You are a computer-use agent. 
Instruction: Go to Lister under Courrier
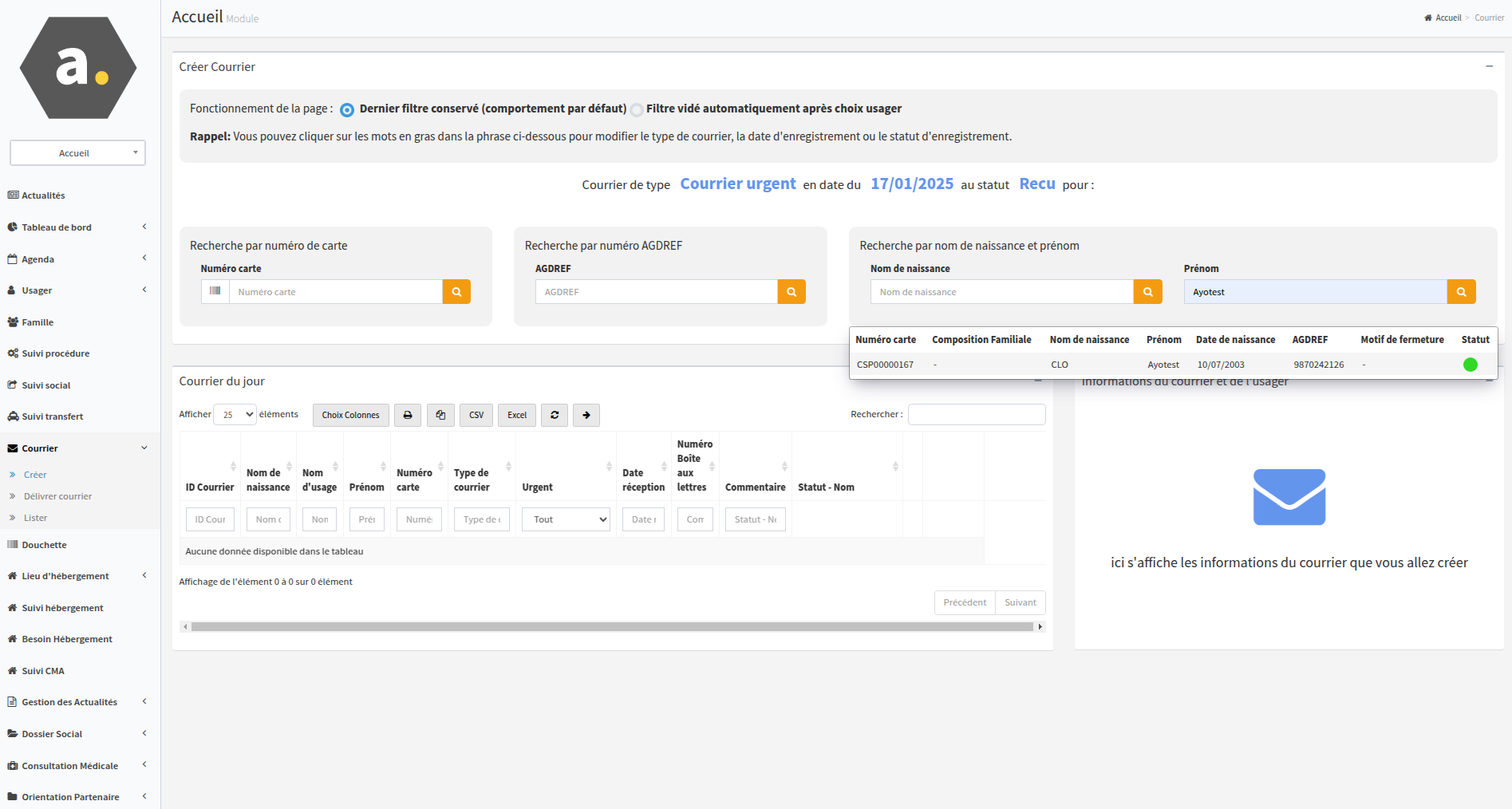click(37, 518)
